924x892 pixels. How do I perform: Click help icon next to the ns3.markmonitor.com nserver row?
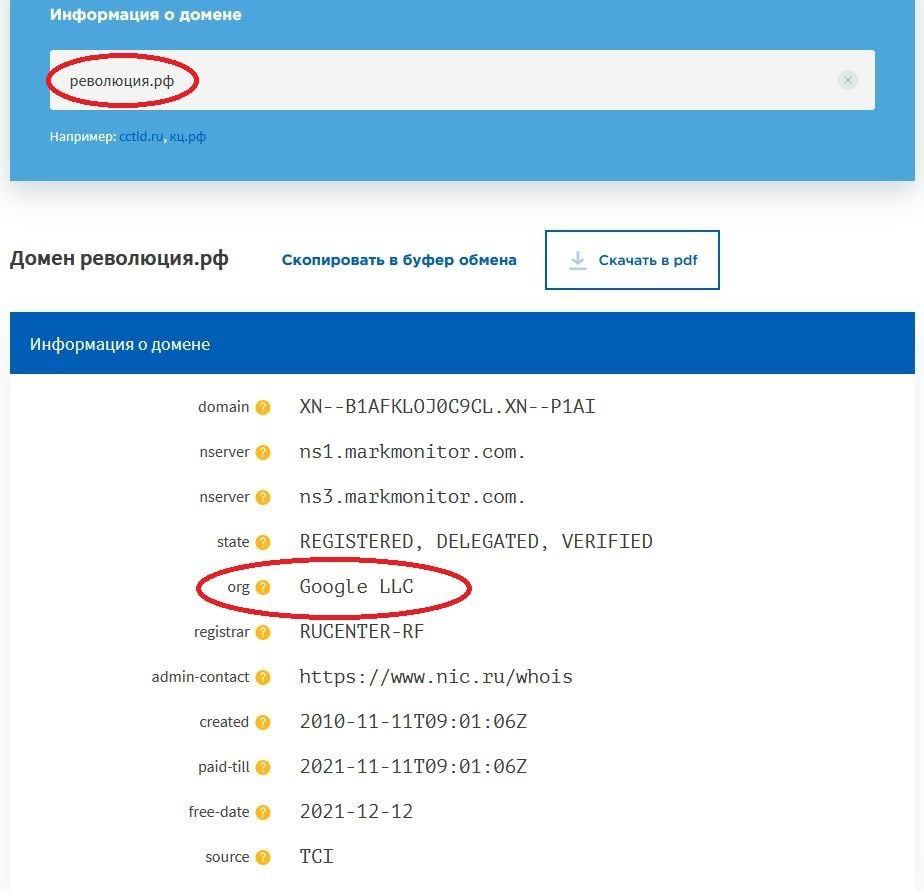pos(263,497)
